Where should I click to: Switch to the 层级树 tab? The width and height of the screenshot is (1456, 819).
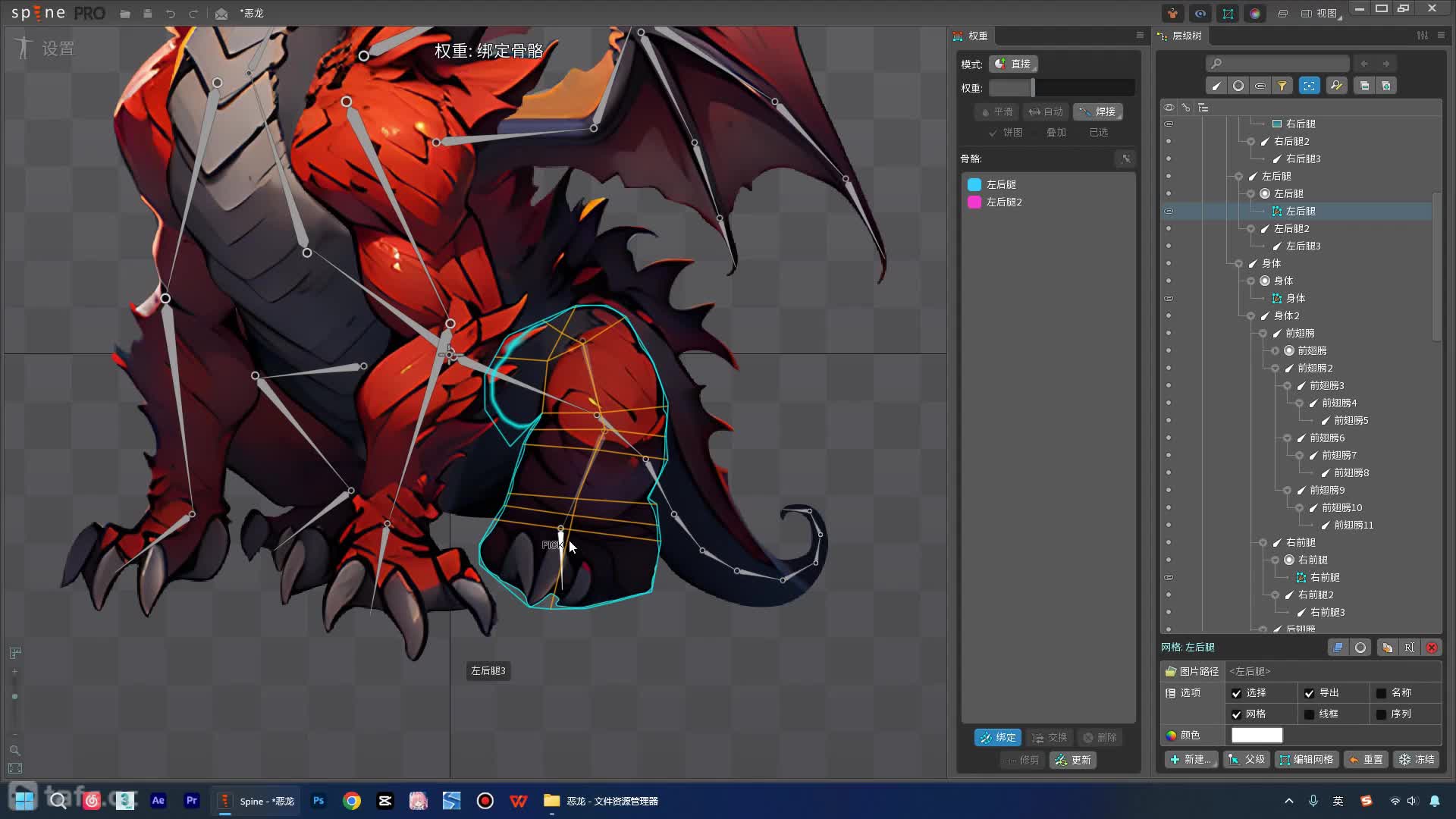pyautogui.click(x=1180, y=36)
